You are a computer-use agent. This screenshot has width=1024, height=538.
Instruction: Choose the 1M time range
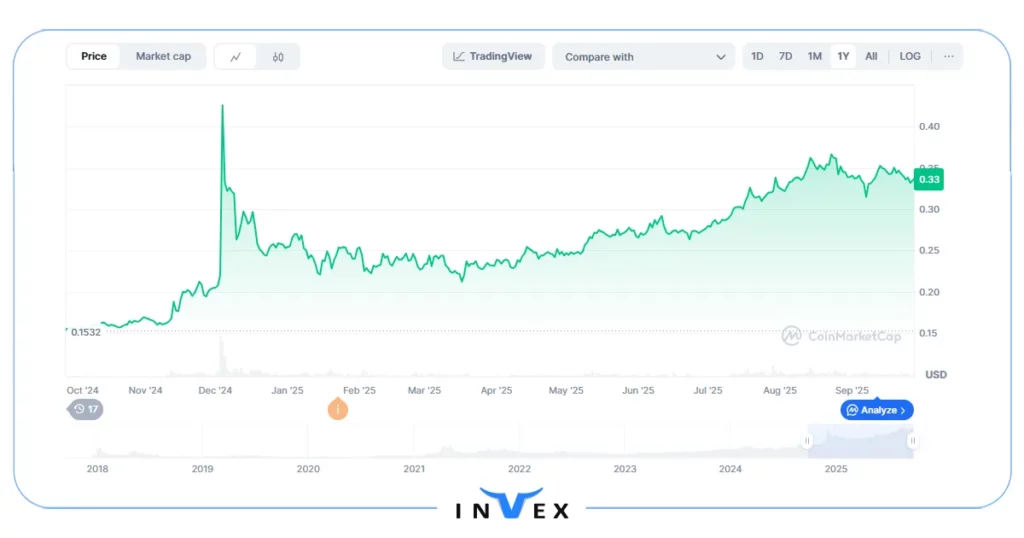tap(814, 57)
